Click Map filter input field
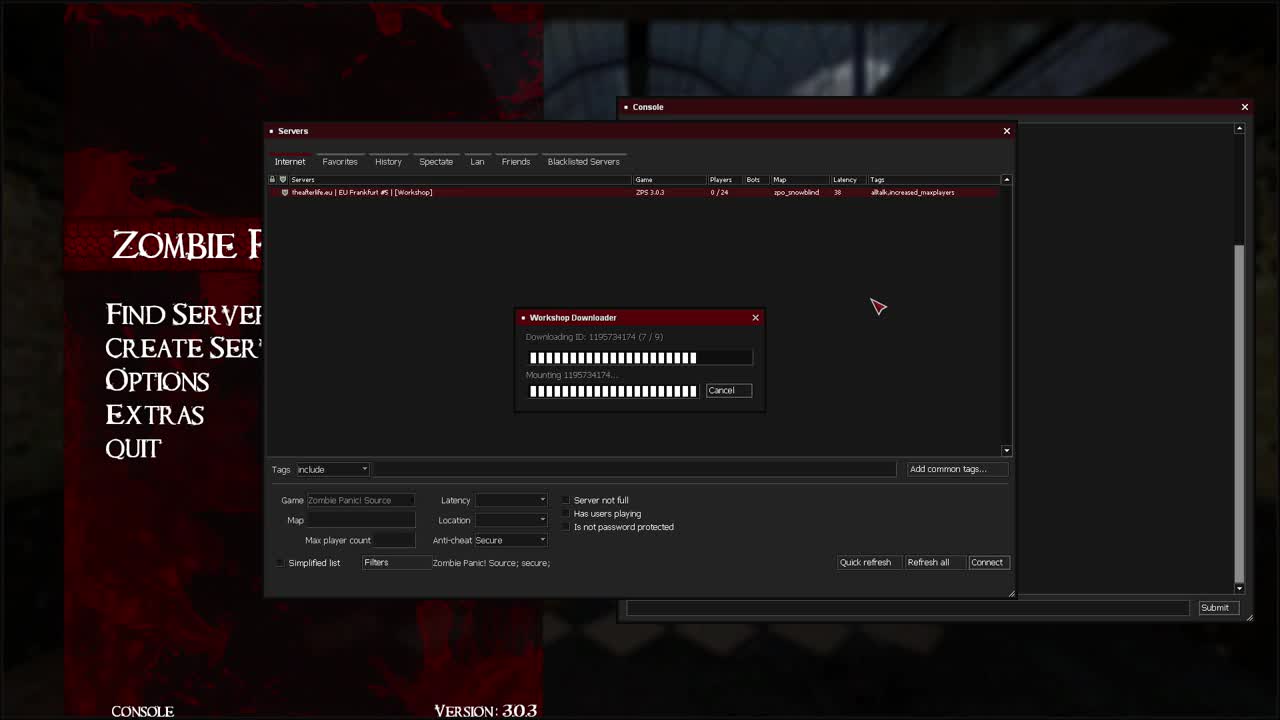The height and width of the screenshot is (720, 1280). (x=361, y=520)
